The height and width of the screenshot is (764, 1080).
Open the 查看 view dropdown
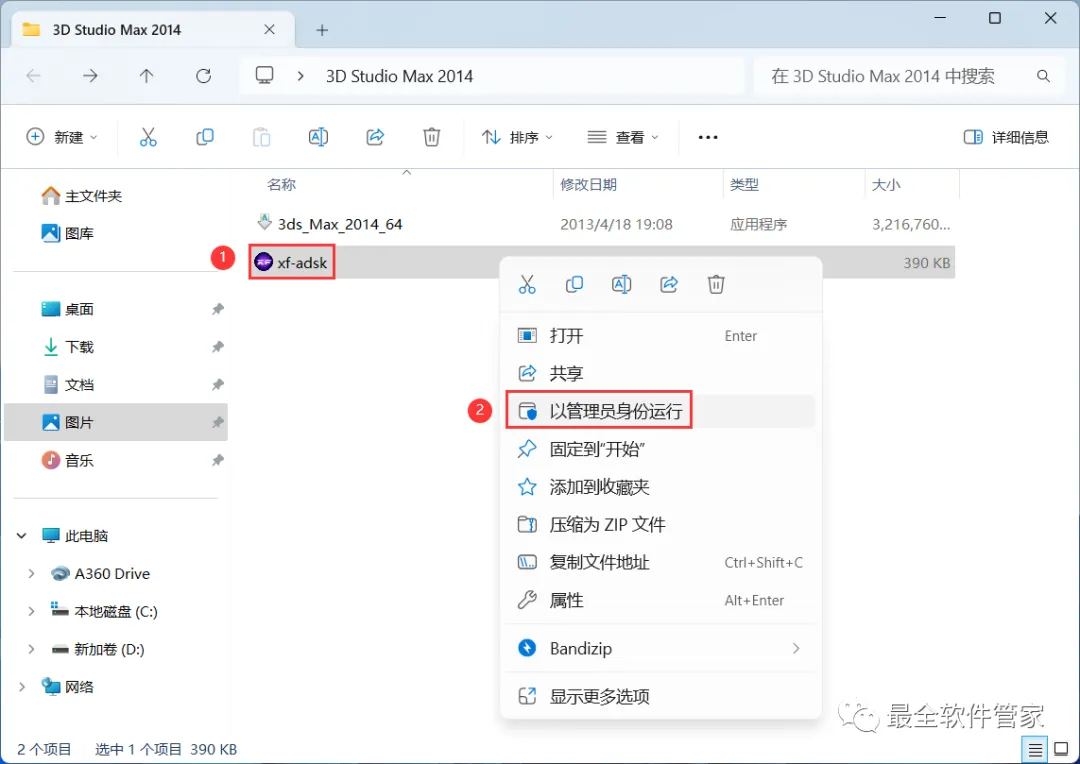click(623, 137)
